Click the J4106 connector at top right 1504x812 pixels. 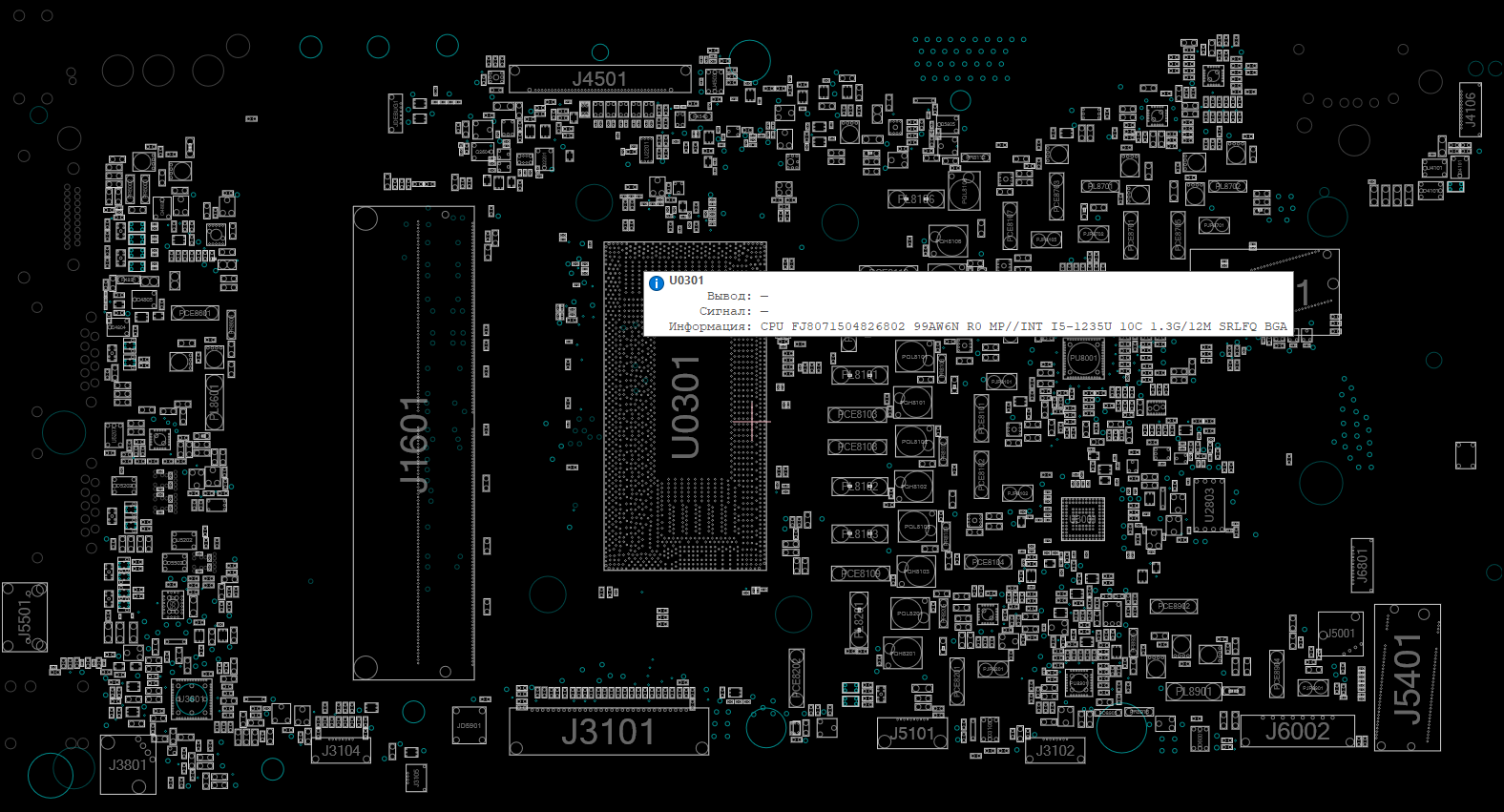[x=1470, y=110]
